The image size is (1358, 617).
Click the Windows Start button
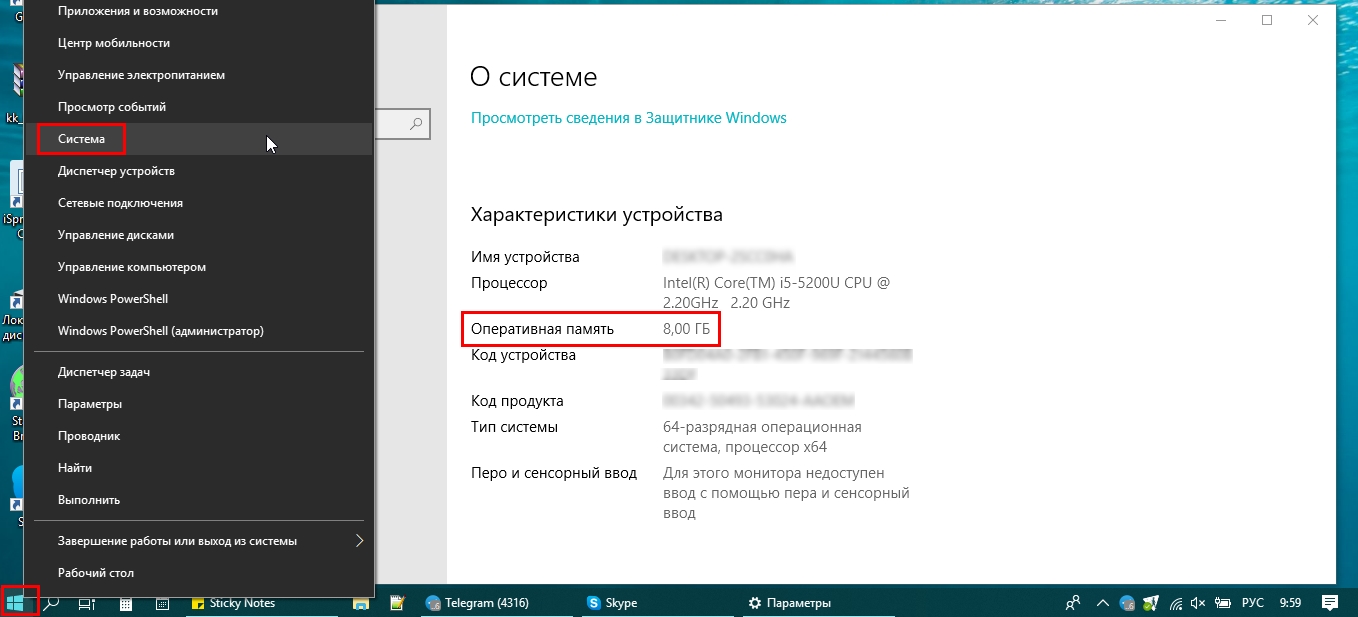pos(19,603)
